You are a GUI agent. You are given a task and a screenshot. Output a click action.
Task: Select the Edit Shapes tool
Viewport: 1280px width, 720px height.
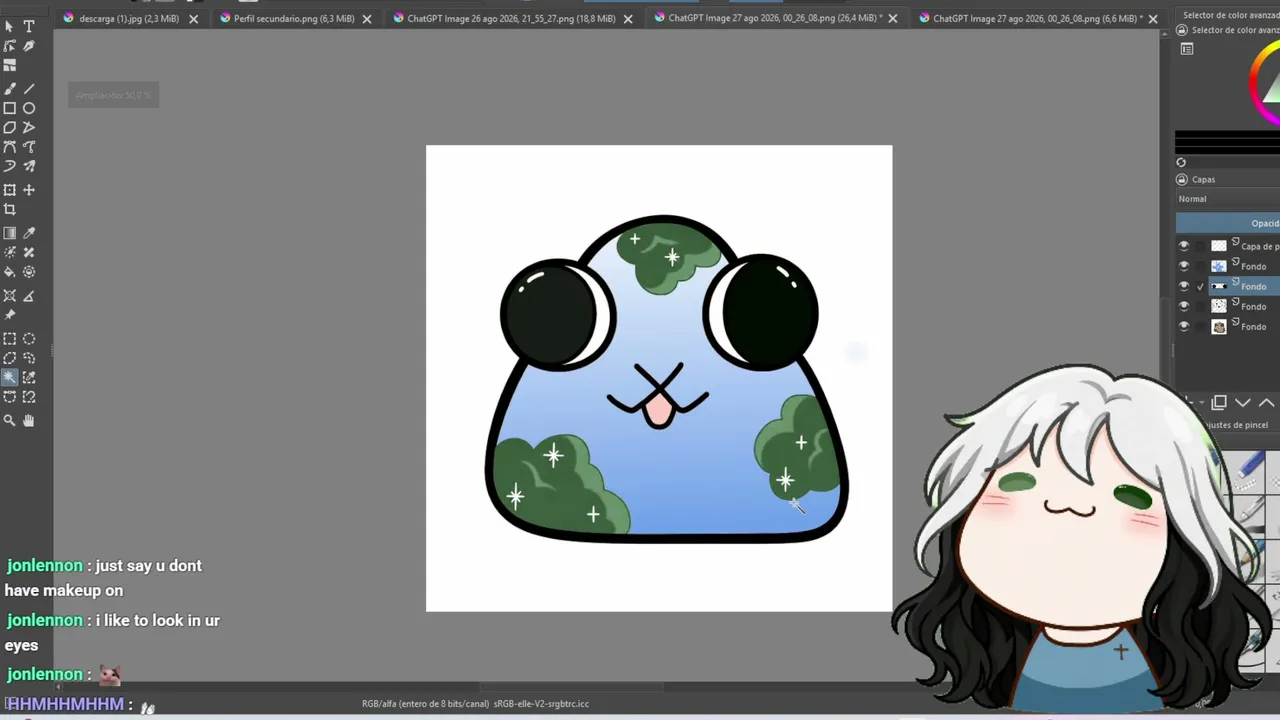10,46
